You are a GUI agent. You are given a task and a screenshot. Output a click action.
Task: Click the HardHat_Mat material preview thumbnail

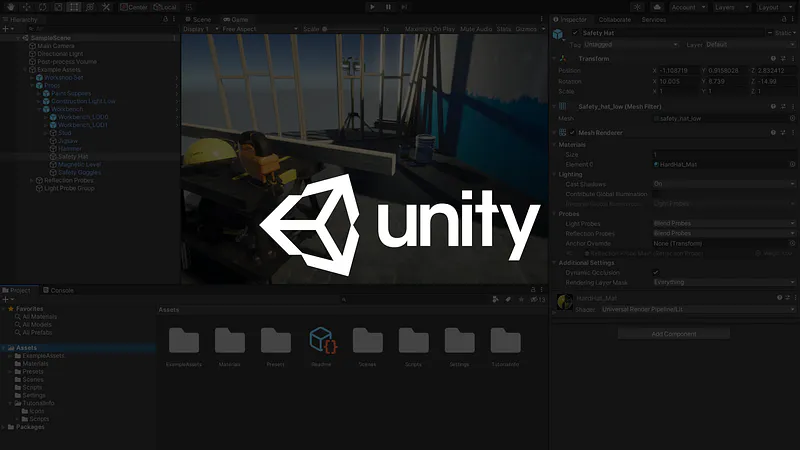tap(564, 303)
